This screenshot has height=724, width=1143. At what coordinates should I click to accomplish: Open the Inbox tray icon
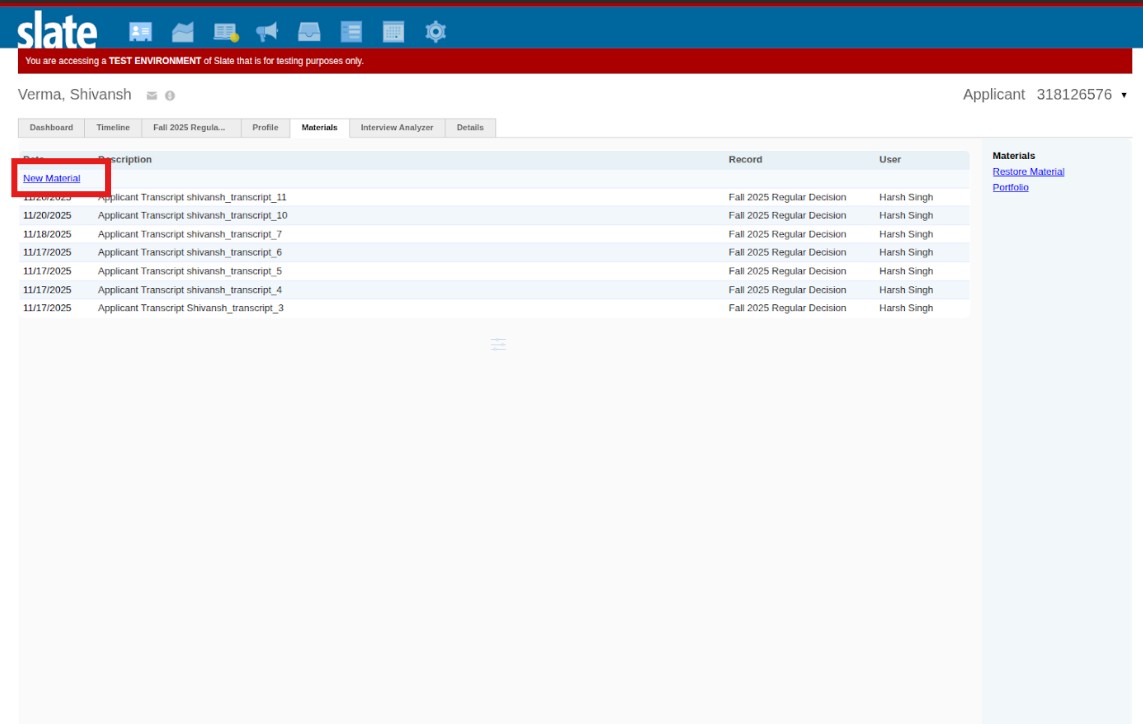point(309,32)
